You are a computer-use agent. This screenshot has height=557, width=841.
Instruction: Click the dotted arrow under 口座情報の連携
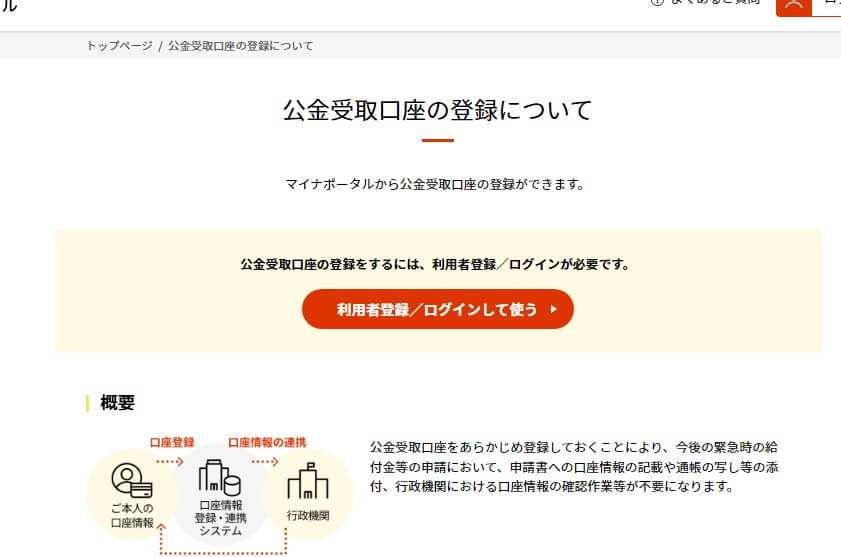click(265, 462)
